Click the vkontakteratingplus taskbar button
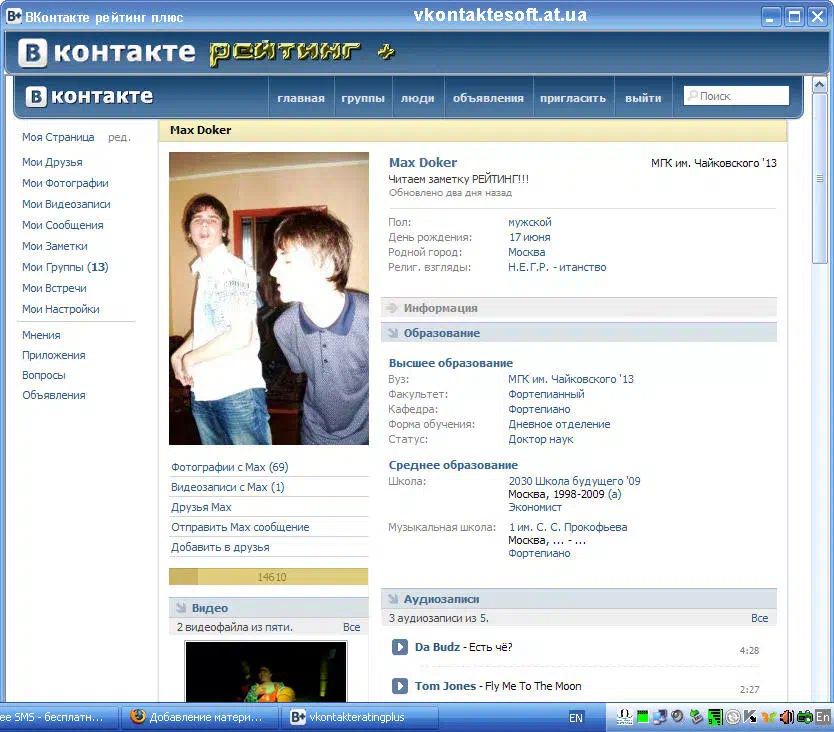 click(x=362, y=717)
